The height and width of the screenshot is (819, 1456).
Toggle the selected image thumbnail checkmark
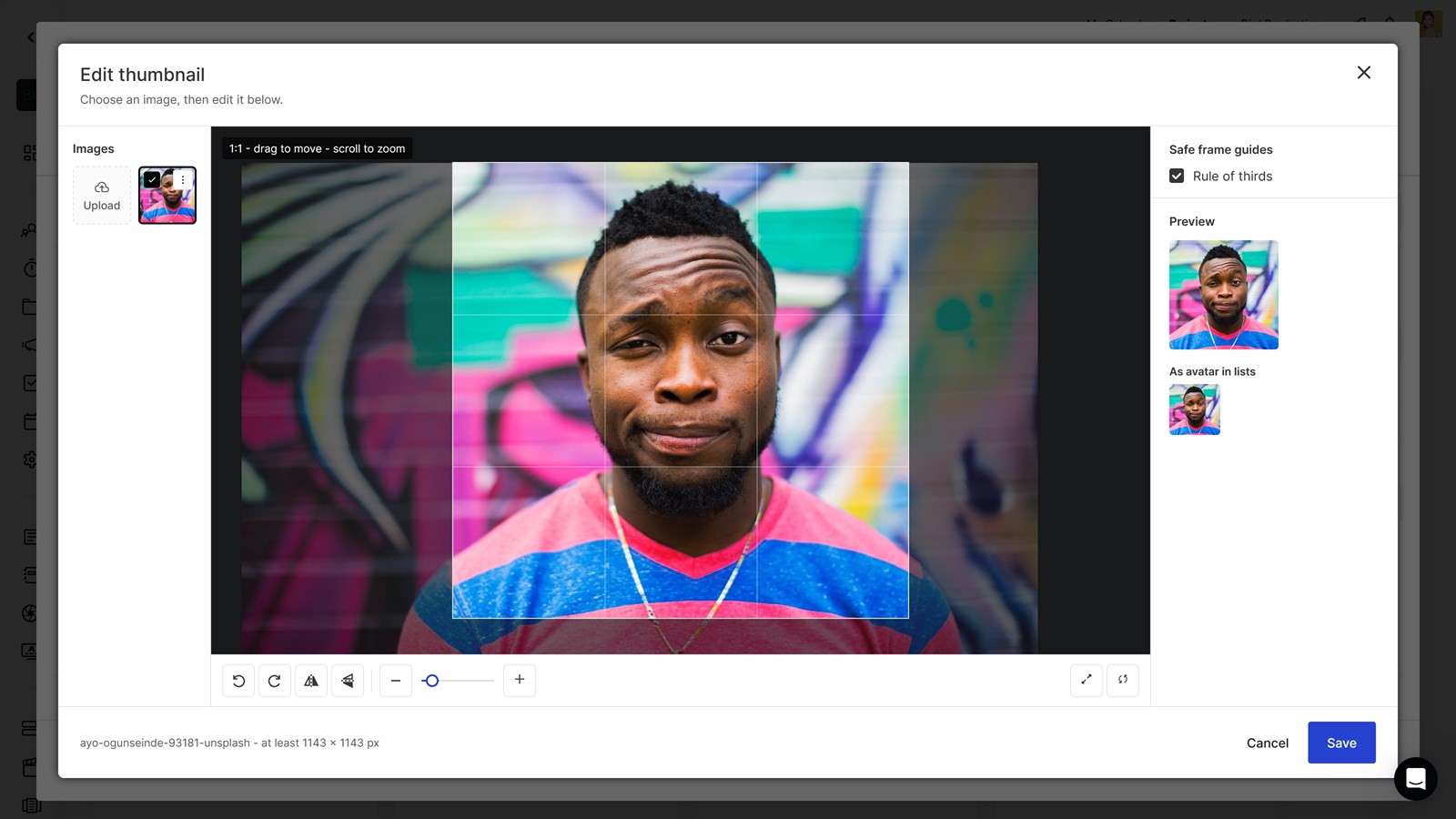(152, 180)
